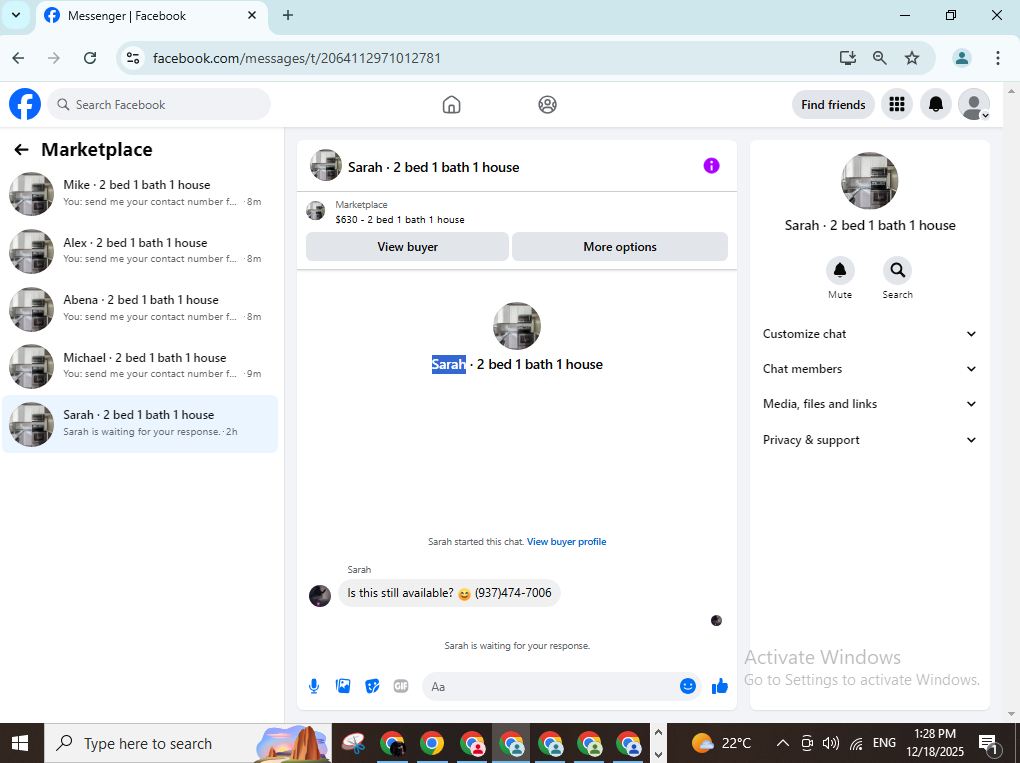Search within the conversation

[898, 271]
